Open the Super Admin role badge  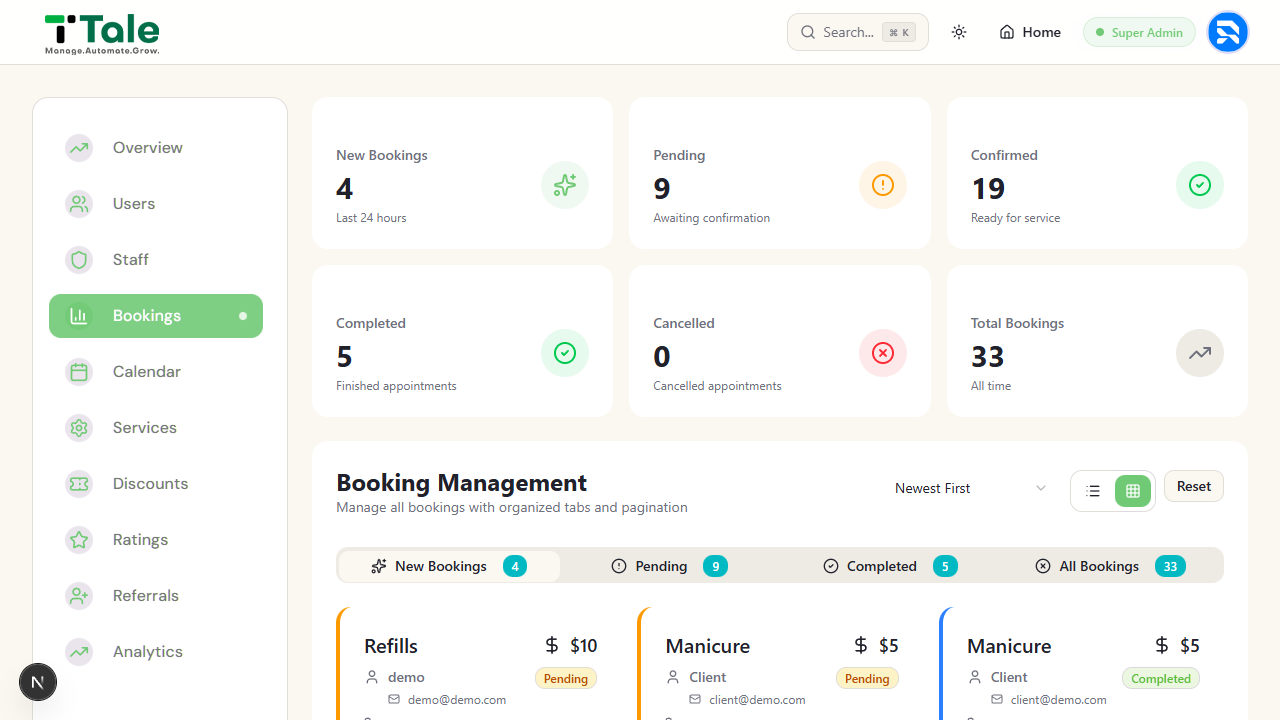[1139, 32]
